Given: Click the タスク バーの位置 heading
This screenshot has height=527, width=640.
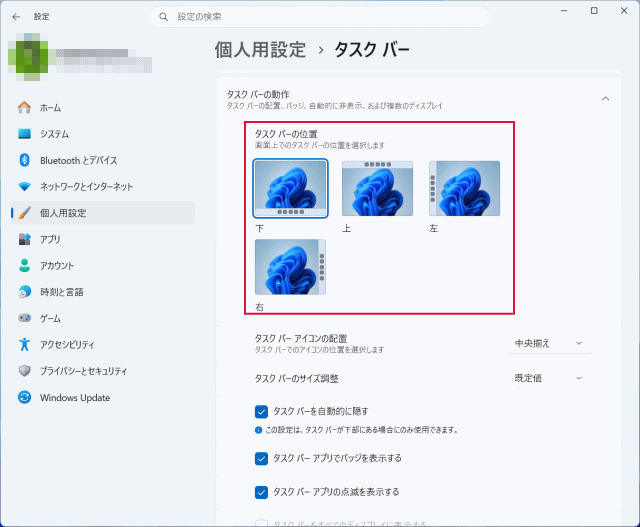Looking at the screenshot, I should tap(286, 134).
